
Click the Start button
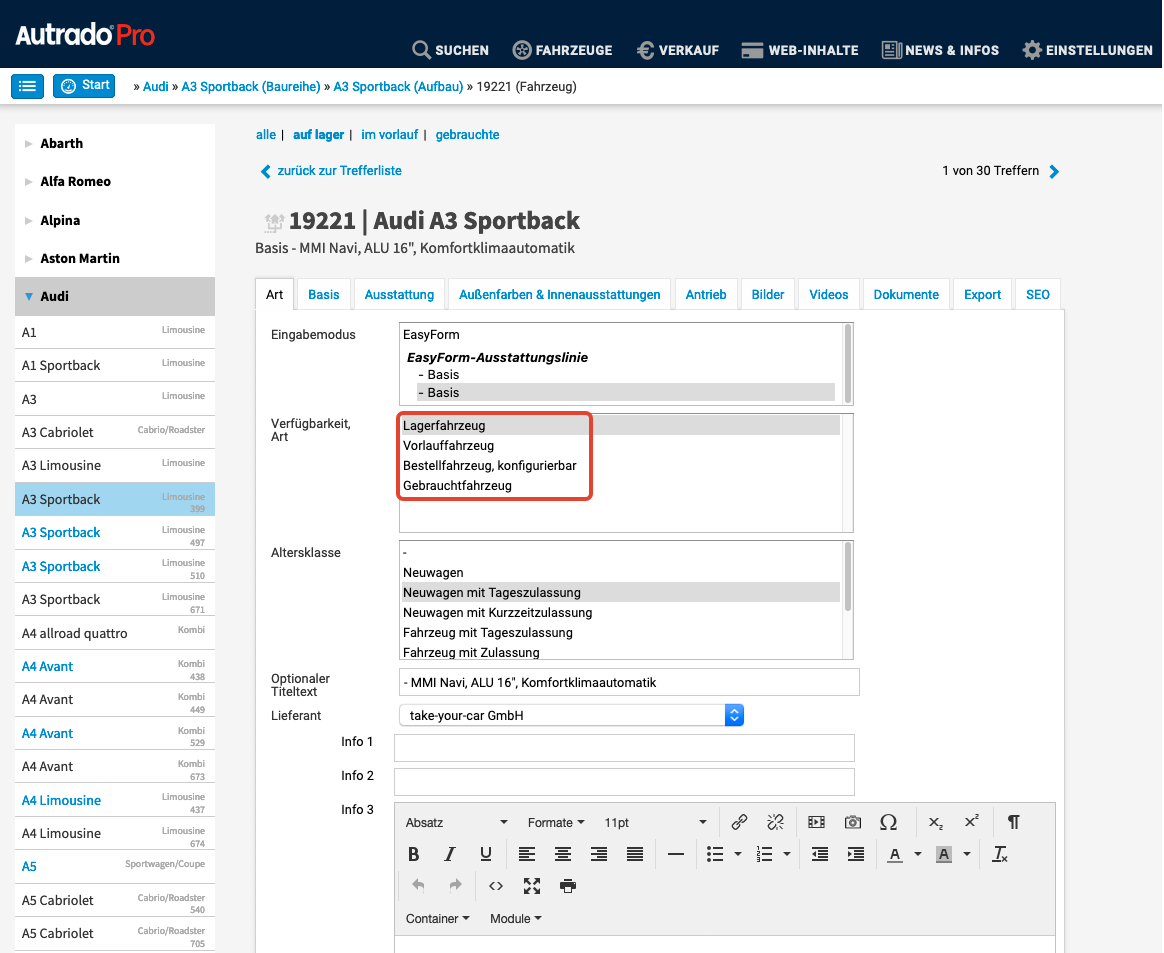coord(85,86)
